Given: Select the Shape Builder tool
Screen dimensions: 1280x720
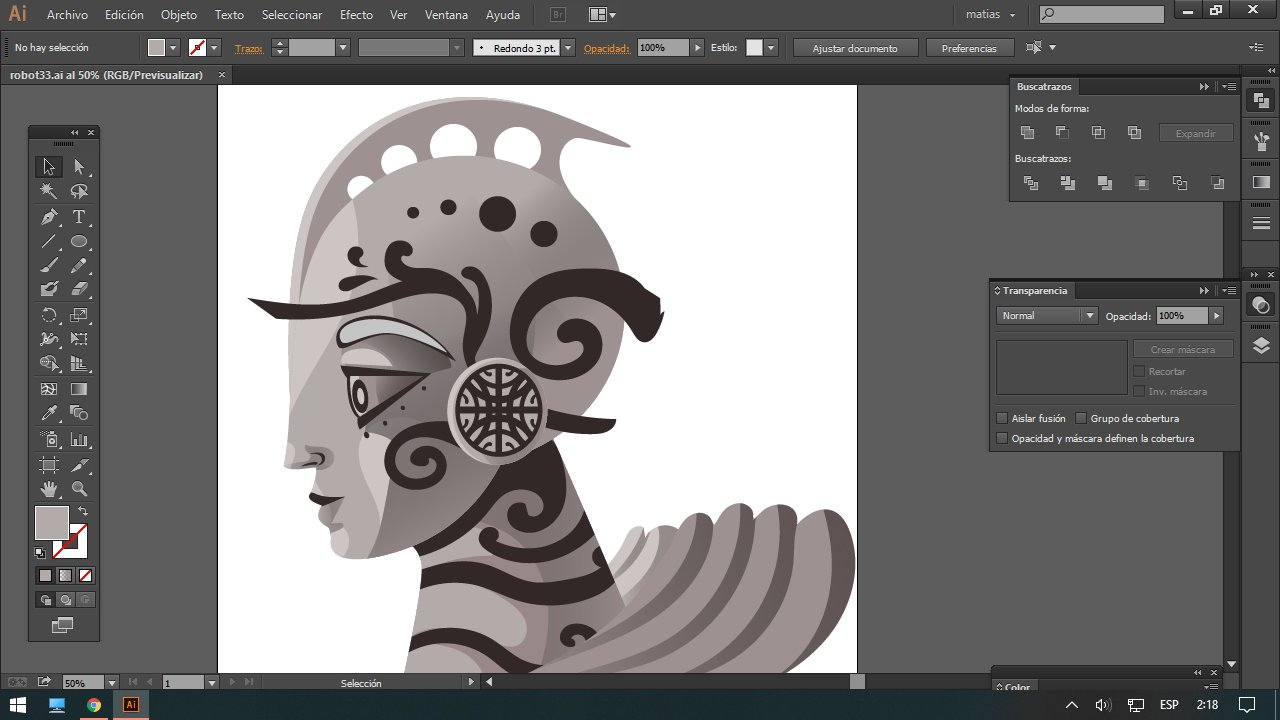Looking at the screenshot, I should click(x=48, y=364).
